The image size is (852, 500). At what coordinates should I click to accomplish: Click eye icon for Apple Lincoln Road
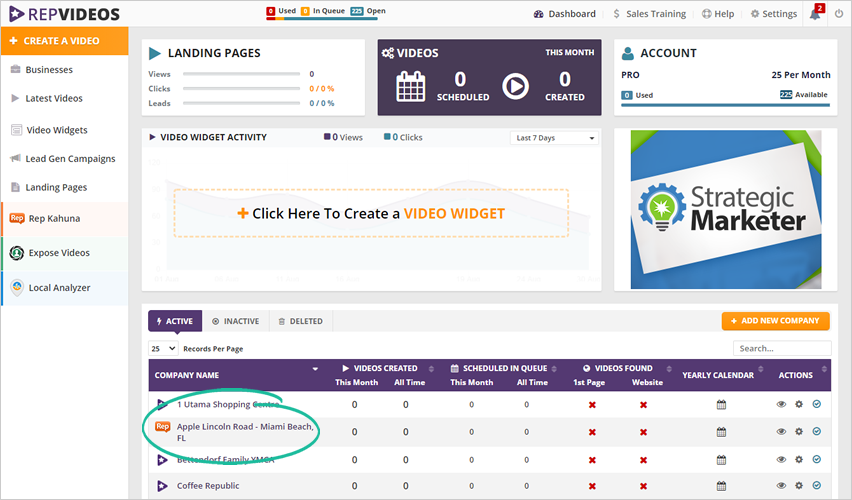click(781, 432)
